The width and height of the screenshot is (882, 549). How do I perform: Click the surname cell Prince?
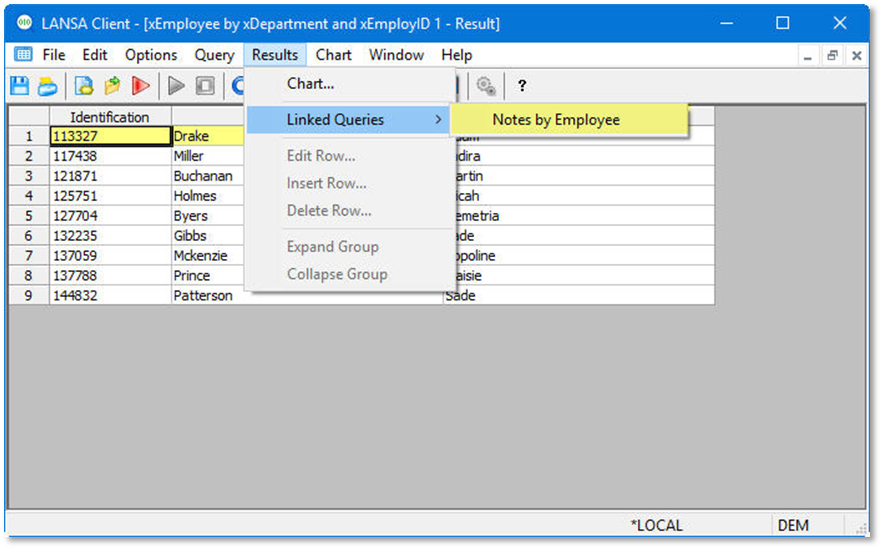208,276
